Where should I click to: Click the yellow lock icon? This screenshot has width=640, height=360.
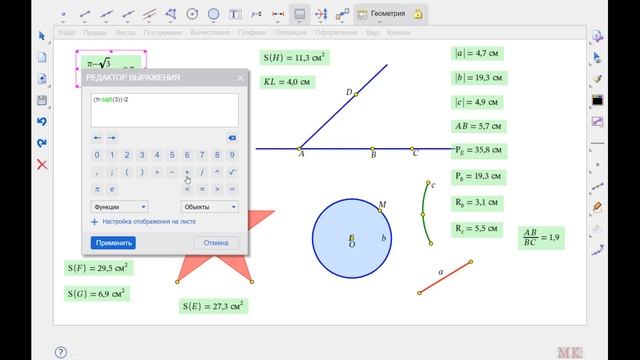click(418, 14)
